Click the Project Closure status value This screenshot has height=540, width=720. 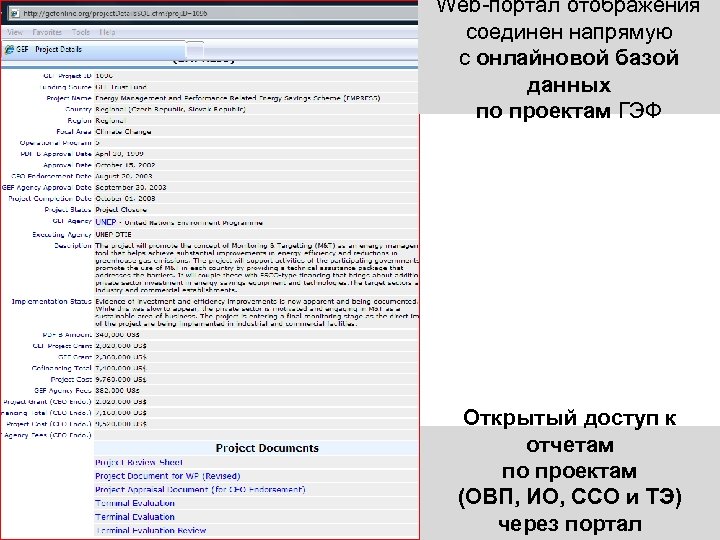coord(121,210)
